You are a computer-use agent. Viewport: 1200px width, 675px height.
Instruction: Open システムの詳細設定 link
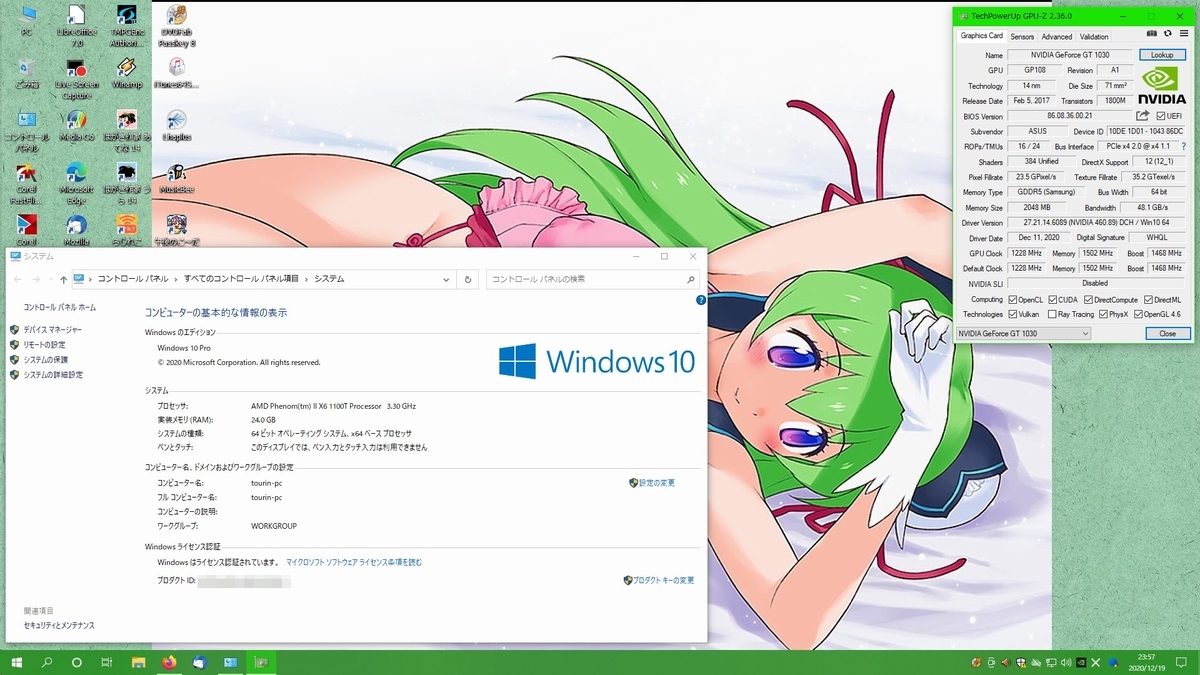pyautogui.click(x=53, y=374)
